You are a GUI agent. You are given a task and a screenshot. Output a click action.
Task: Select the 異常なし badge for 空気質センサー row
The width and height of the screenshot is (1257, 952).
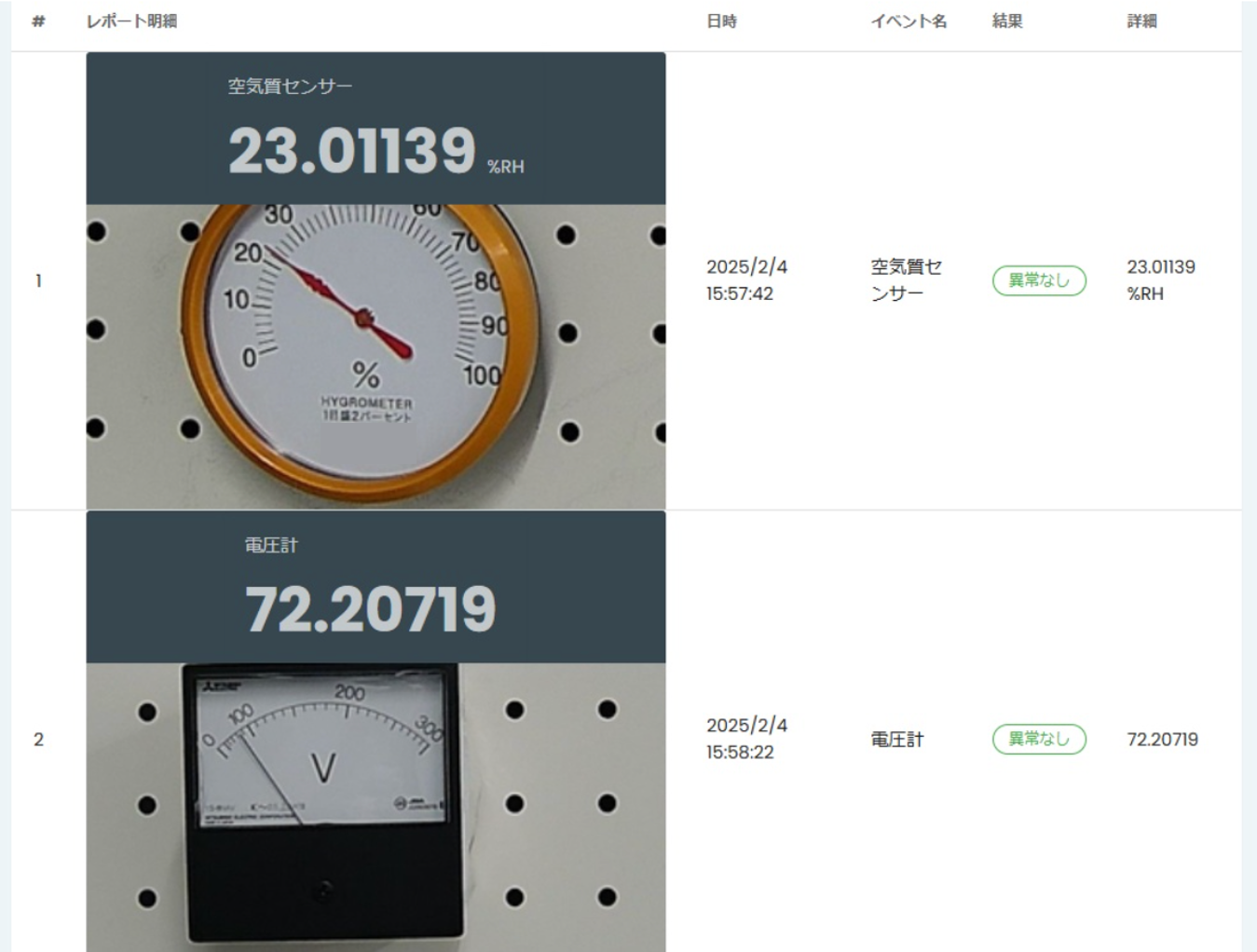coord(1039,280)
